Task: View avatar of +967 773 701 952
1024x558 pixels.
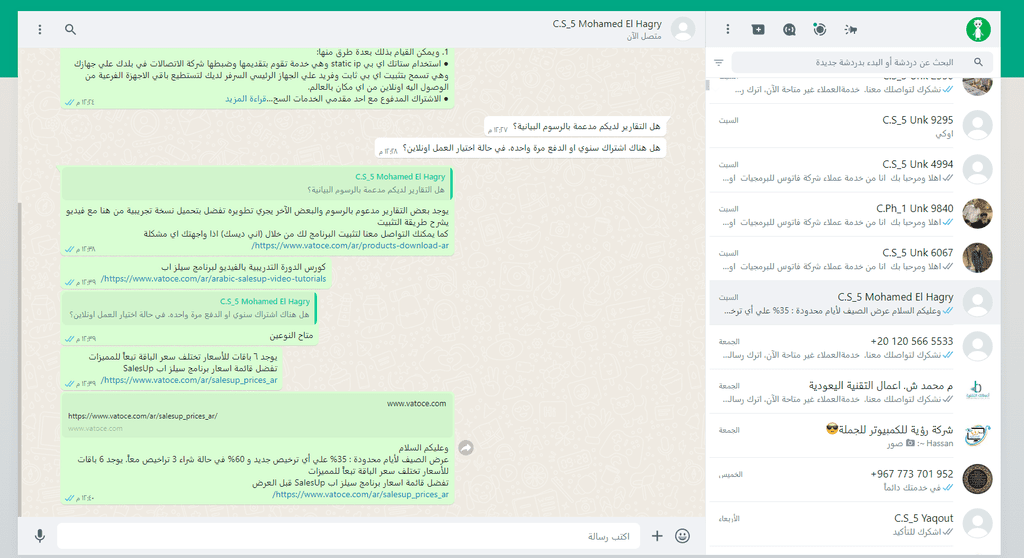Action: (x=977, y=480)
